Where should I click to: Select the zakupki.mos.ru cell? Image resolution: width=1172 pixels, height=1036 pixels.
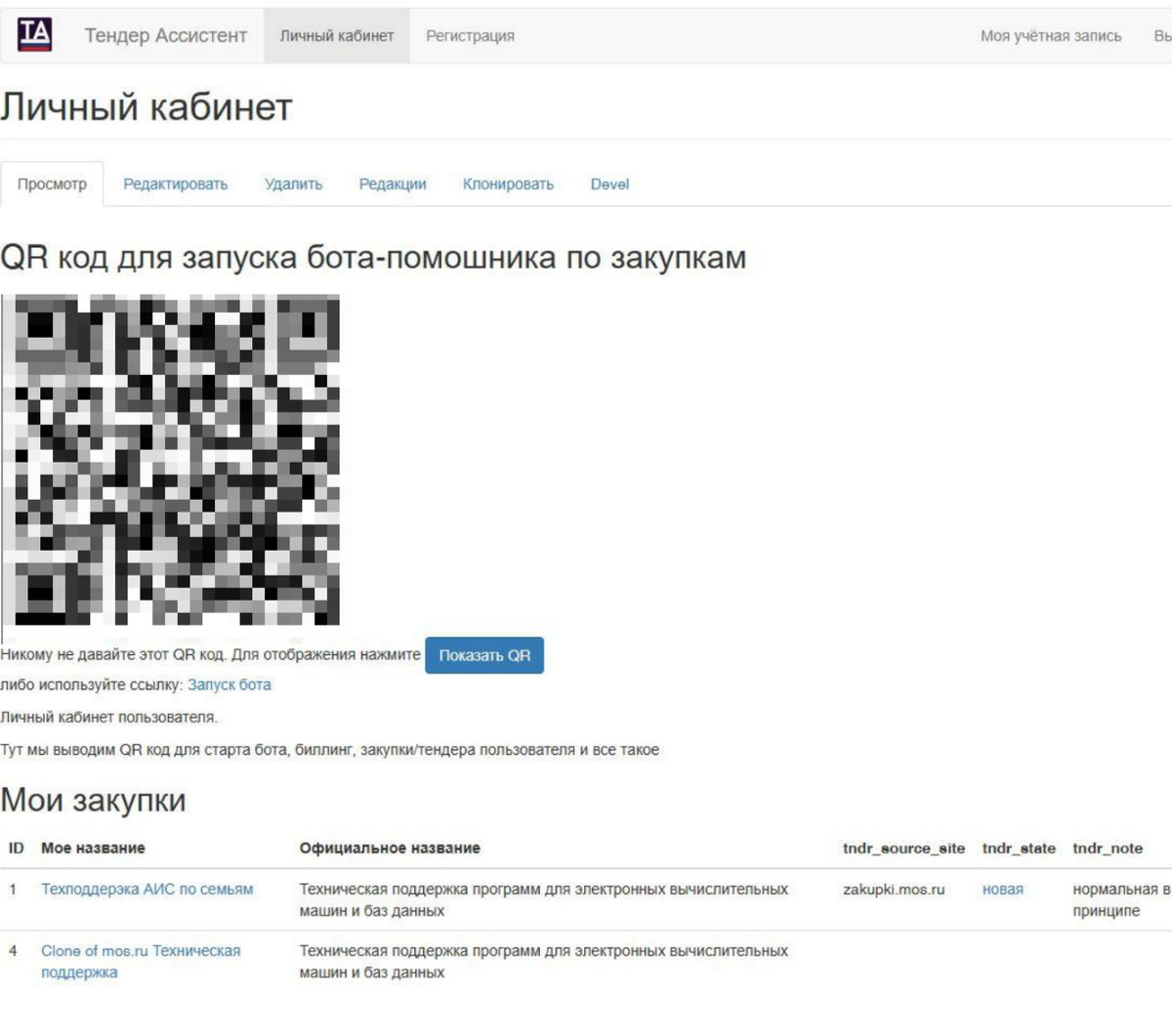tap(894, 890)
